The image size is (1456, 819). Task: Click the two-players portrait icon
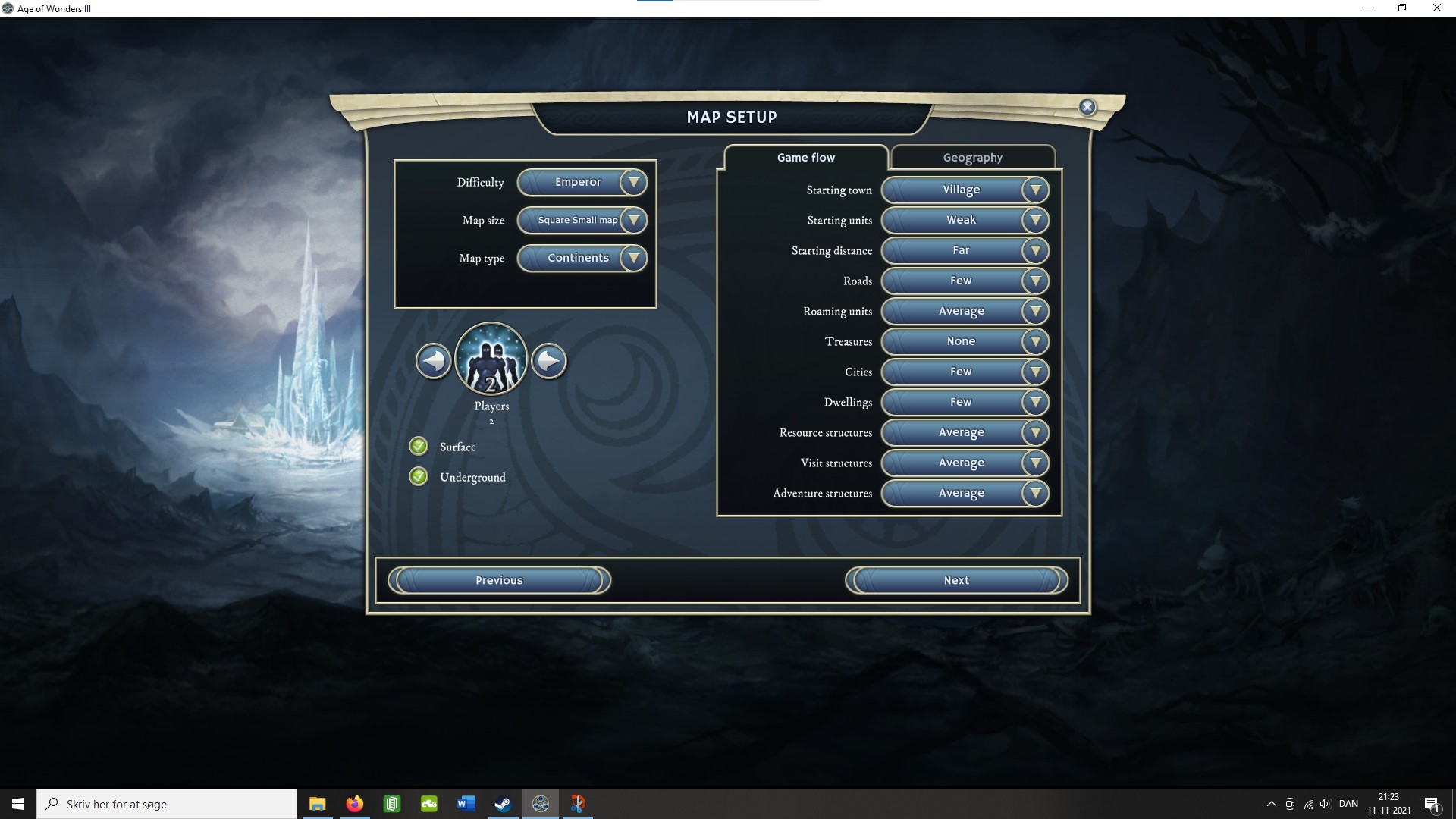tap(491, 359)
